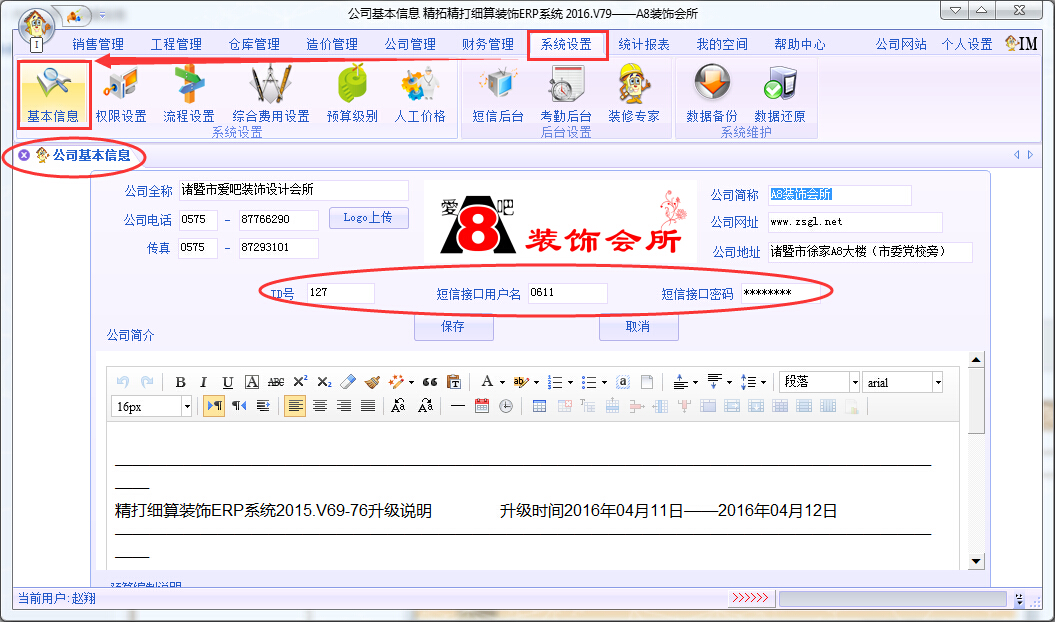
Task: Open 装修专家 decoration expert
Action: point(634,93)
